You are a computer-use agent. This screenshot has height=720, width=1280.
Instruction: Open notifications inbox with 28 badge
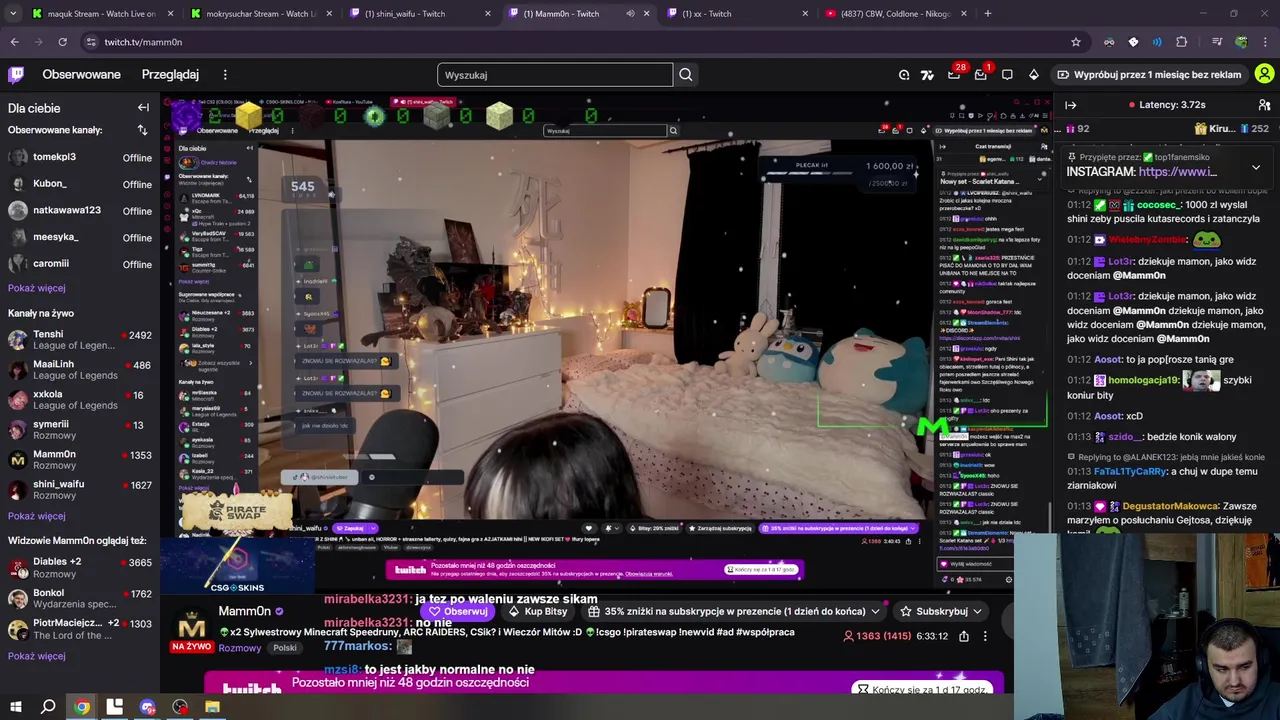954,75
